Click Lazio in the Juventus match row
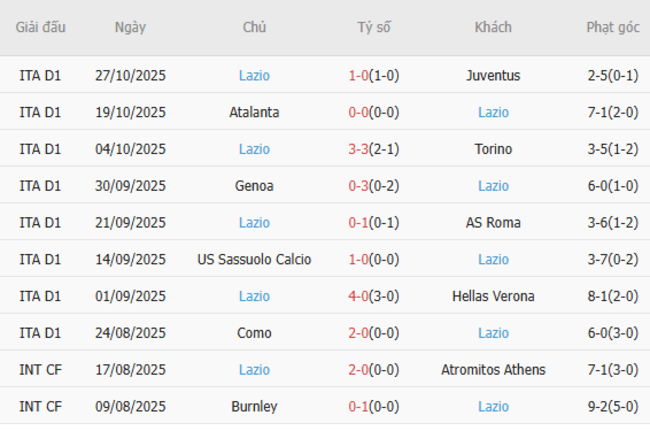The height and width of the screenshot is (431, 650). click(254, 75)
